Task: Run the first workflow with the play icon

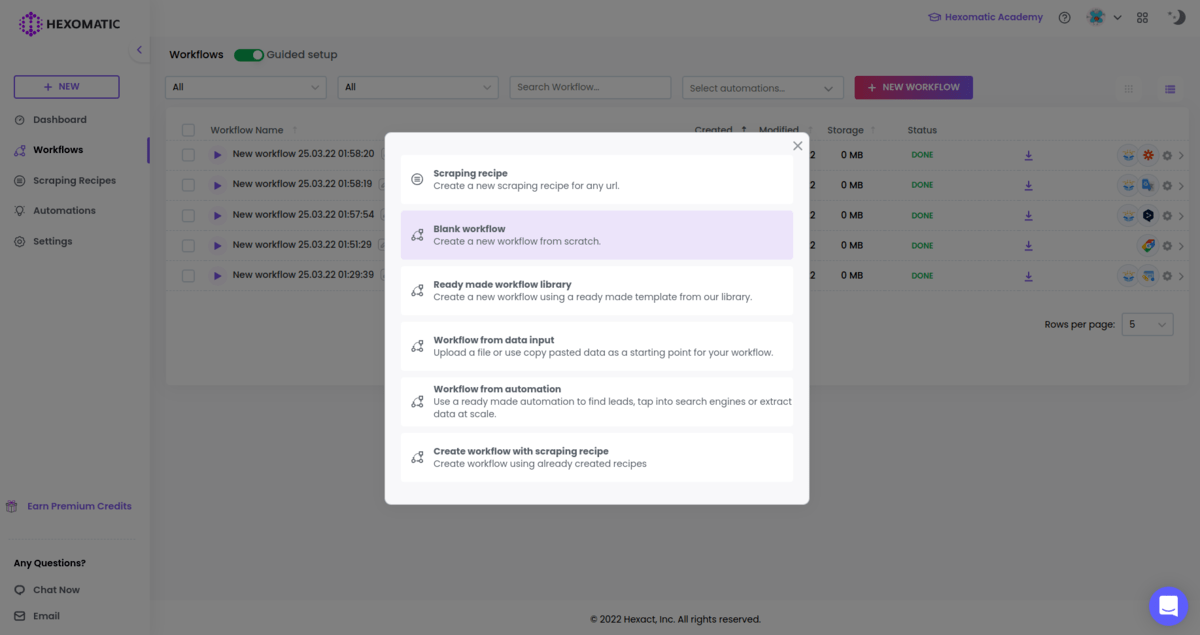Action: pyautogui.click(x=218, y=154)
